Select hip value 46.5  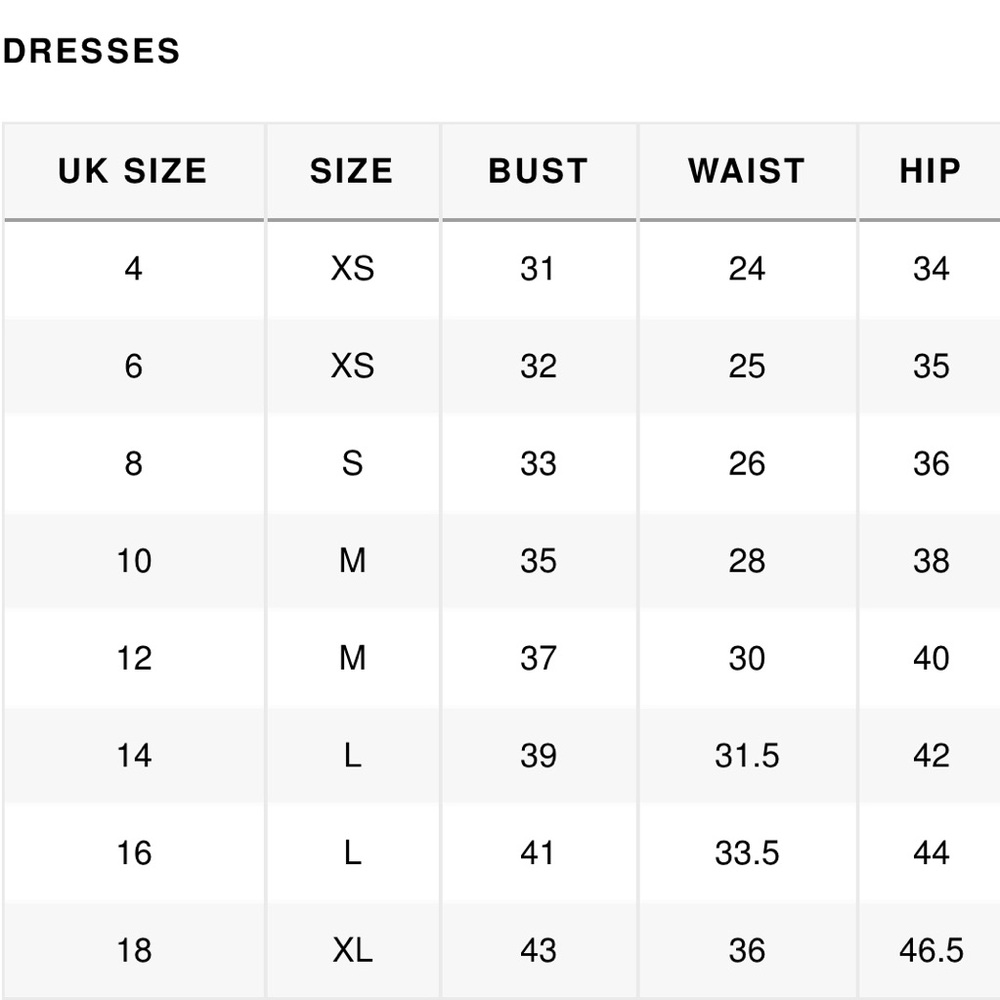tap(930, 950)
